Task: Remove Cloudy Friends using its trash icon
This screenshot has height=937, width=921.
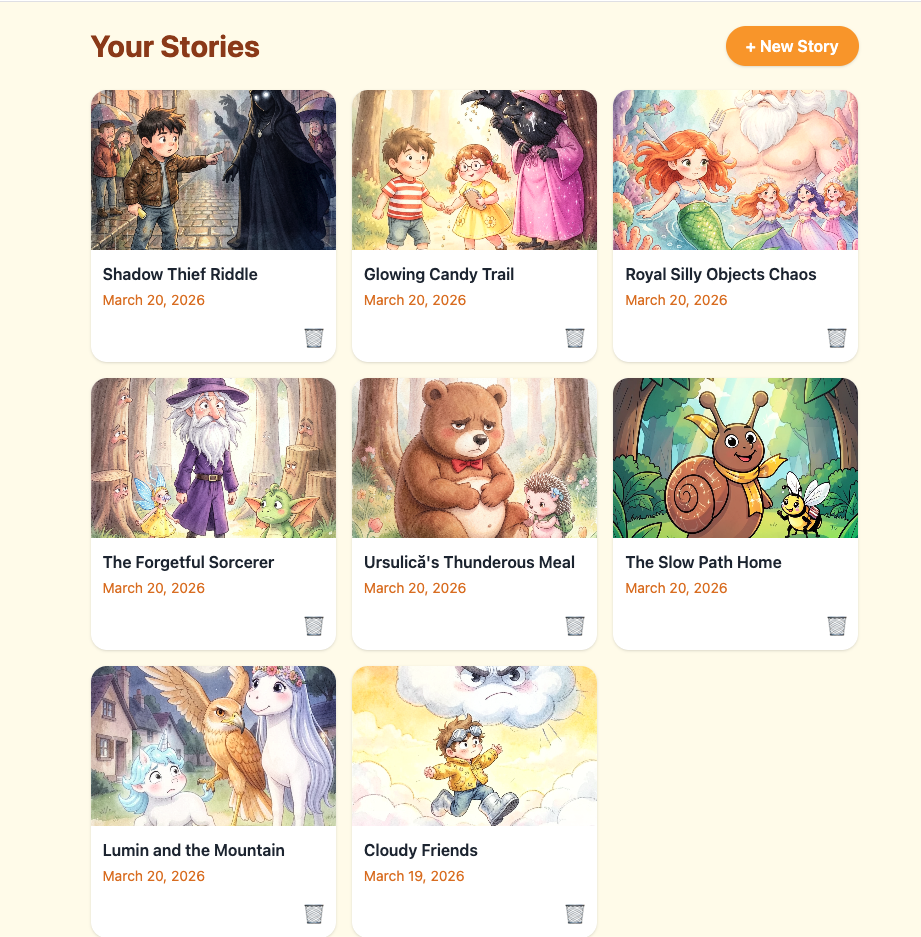Action: tap(575, 914)
